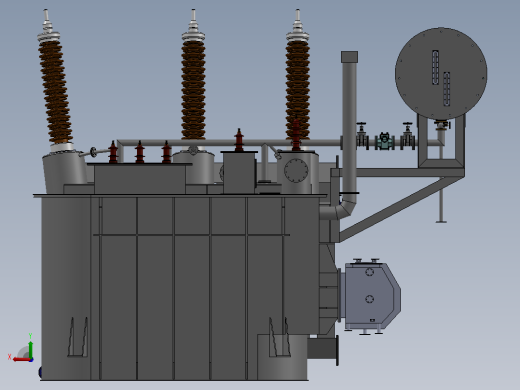Select the lower-right oil level gauge on conservator
The image size is (520, 390).
(x=447, y=89)
